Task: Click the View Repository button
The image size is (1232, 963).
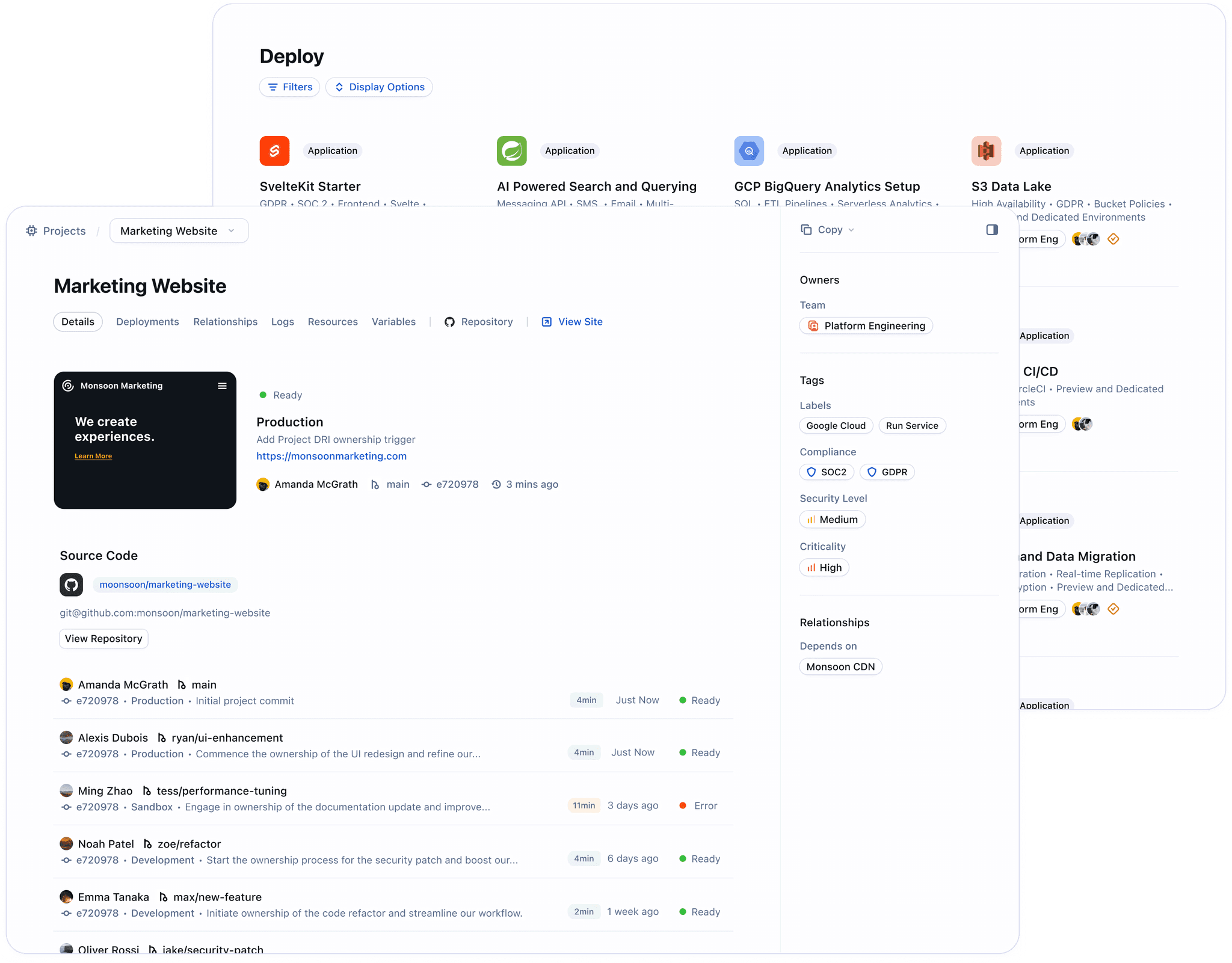Action: tap(103, 638)
